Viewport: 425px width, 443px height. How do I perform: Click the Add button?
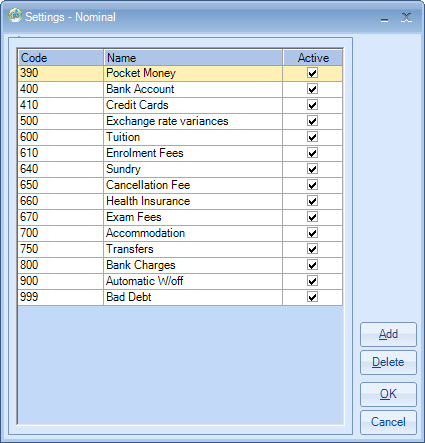tap(388, 334)
